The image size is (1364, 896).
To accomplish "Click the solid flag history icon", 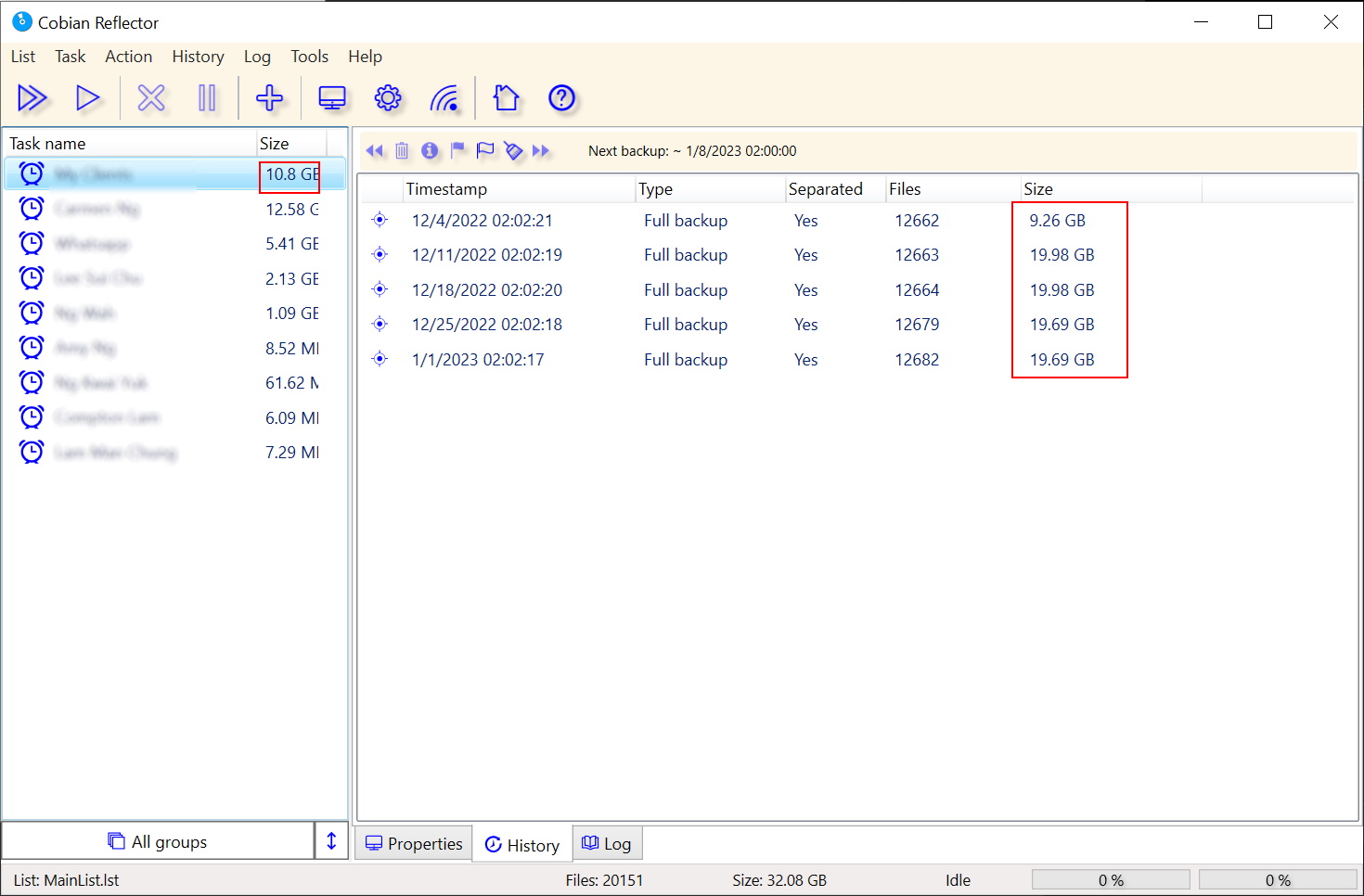I will pyautogui.click(x=457, y=150).
